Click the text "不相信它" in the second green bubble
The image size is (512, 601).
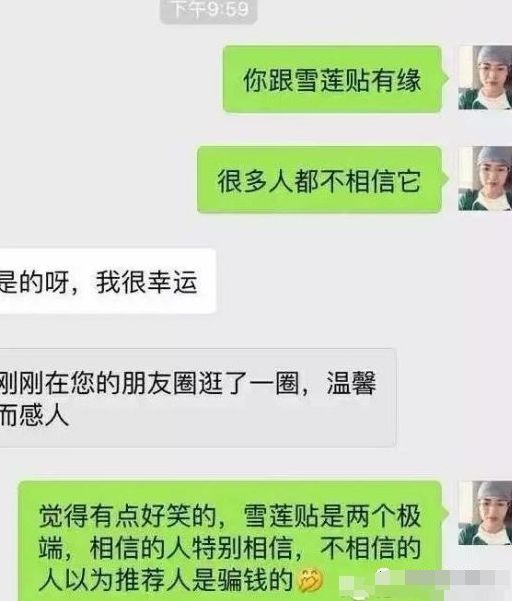(x=370, y=181)
